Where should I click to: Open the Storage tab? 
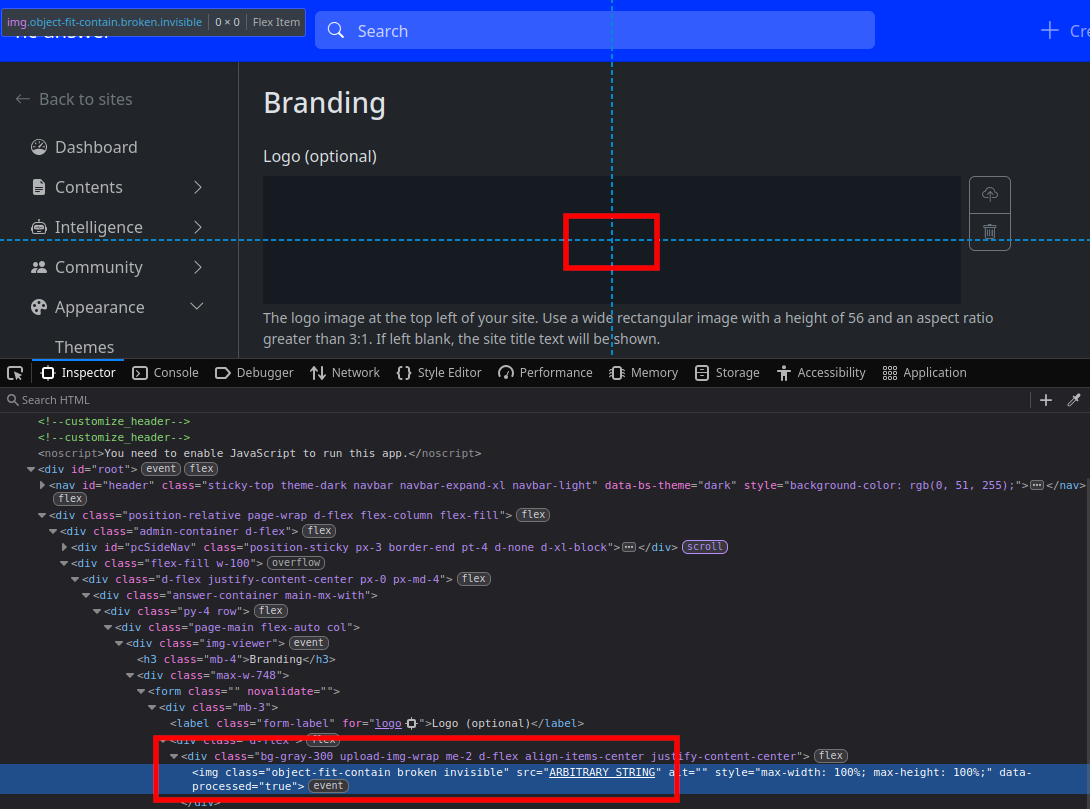[727, 373]
